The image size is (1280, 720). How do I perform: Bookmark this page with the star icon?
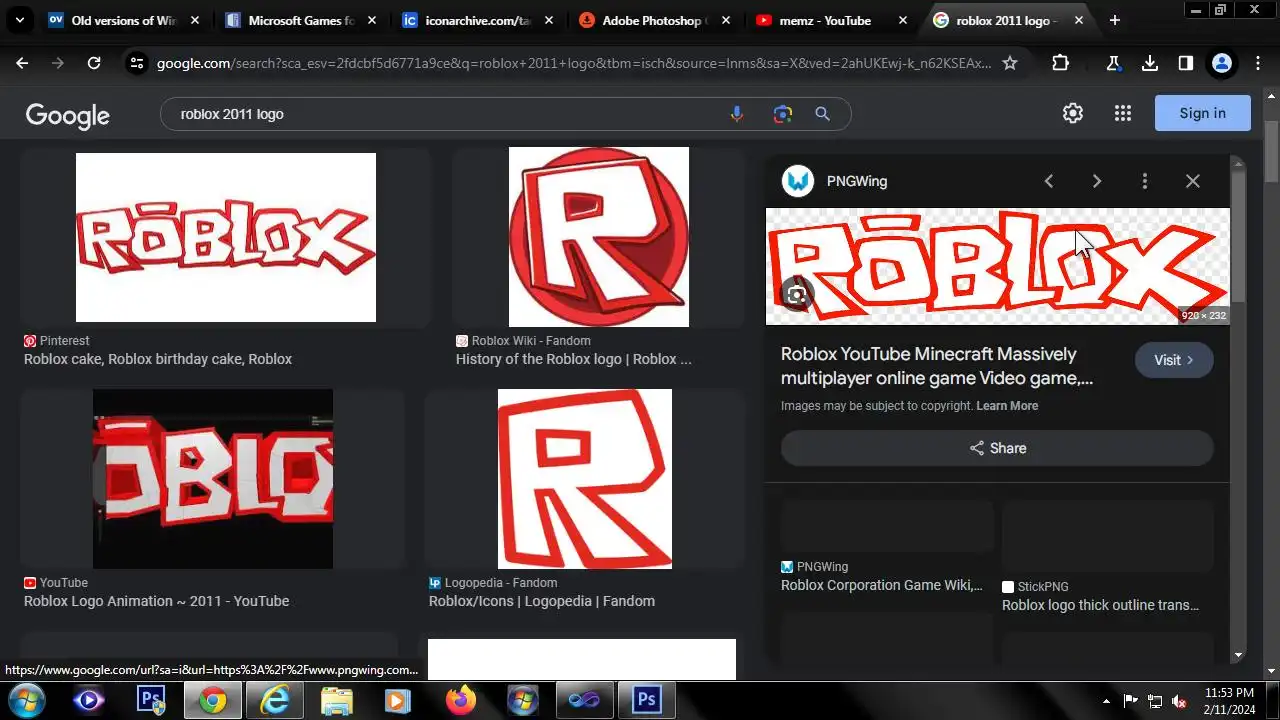[x=1010, y=63]
